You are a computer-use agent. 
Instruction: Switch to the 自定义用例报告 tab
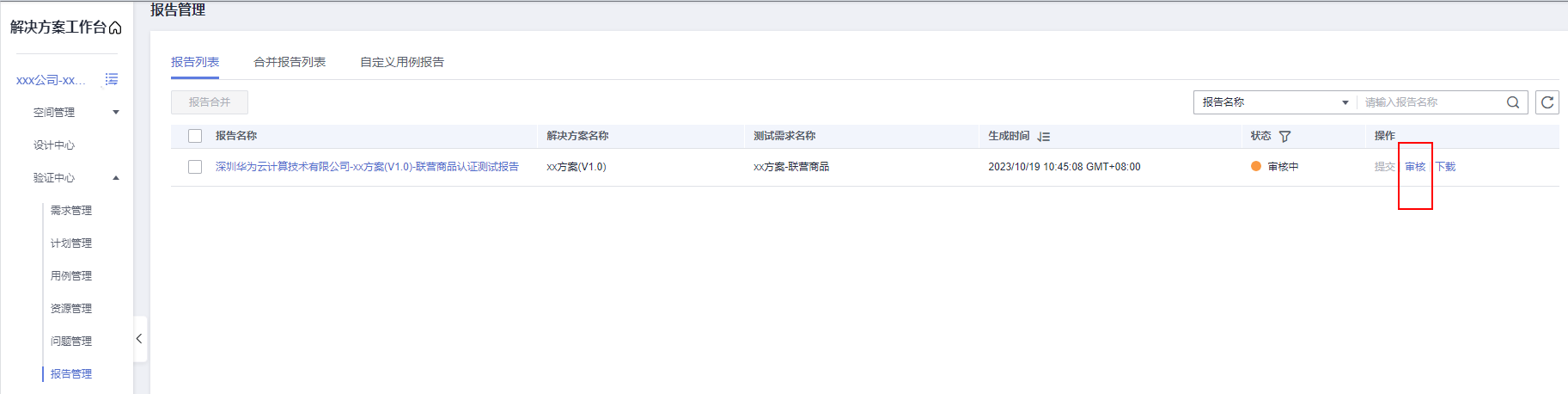pos(402,62)
